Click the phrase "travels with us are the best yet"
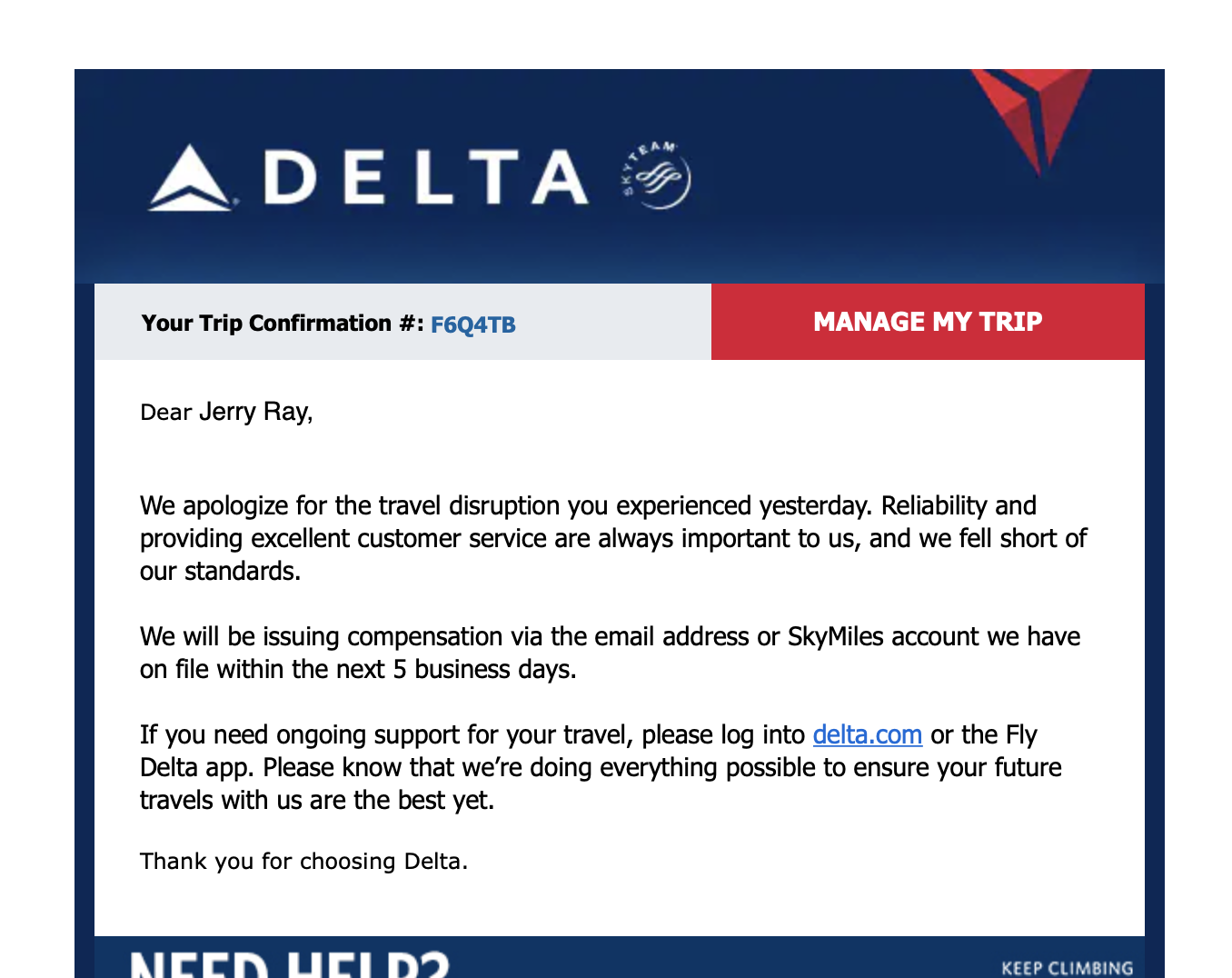 pyautogui.click(x=316, y=800)
